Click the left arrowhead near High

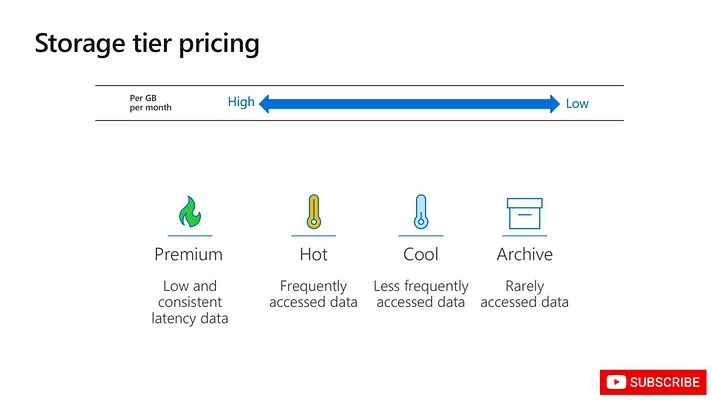[x=266, y=103]
